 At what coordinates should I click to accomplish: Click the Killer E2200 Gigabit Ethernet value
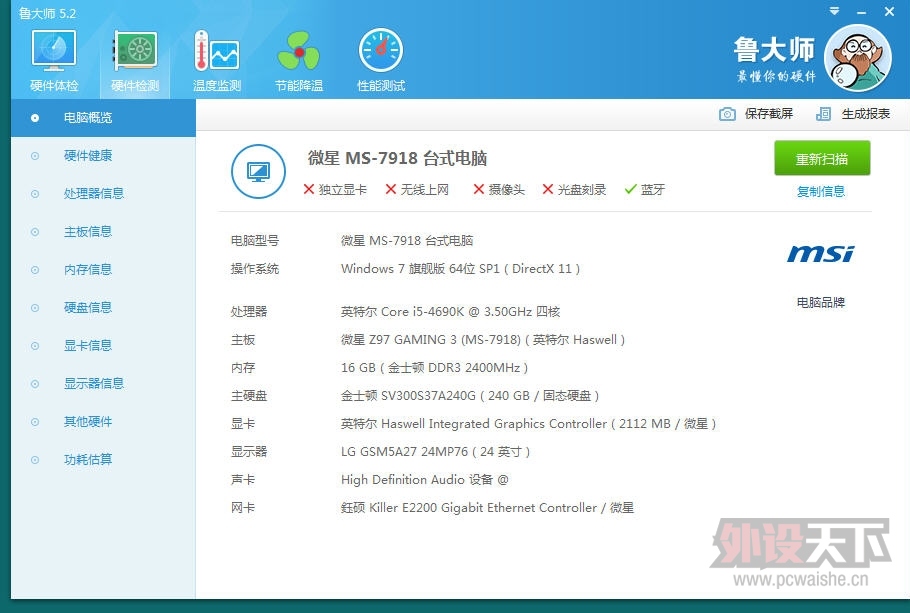[487, 508]
